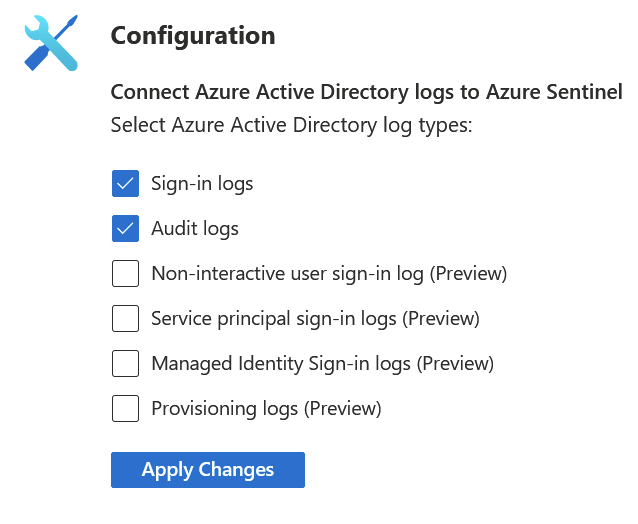
Task: Enable Non-interactive user sign-in log checkbox
Action: click(x=125, y=273)
